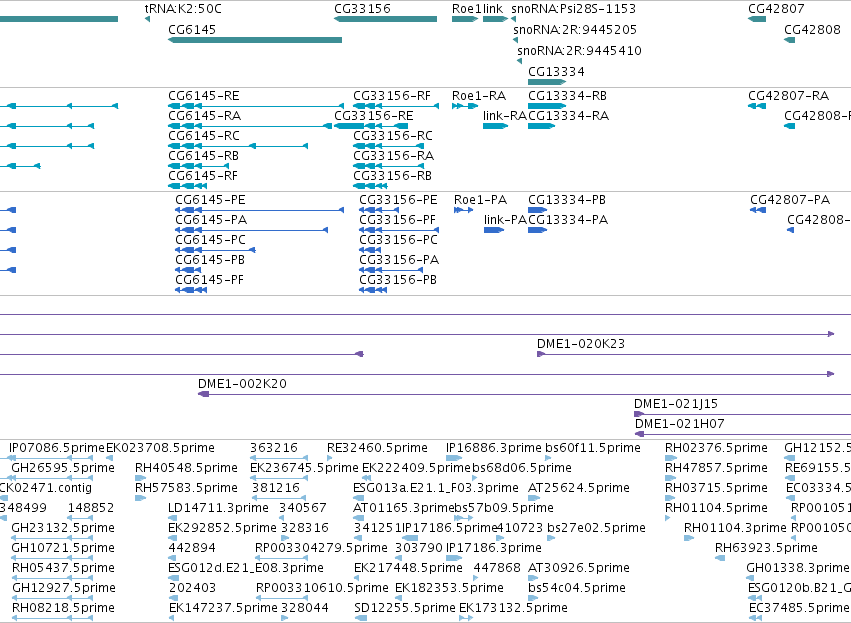Pick protein CG6145-PE

click(259, 210)
